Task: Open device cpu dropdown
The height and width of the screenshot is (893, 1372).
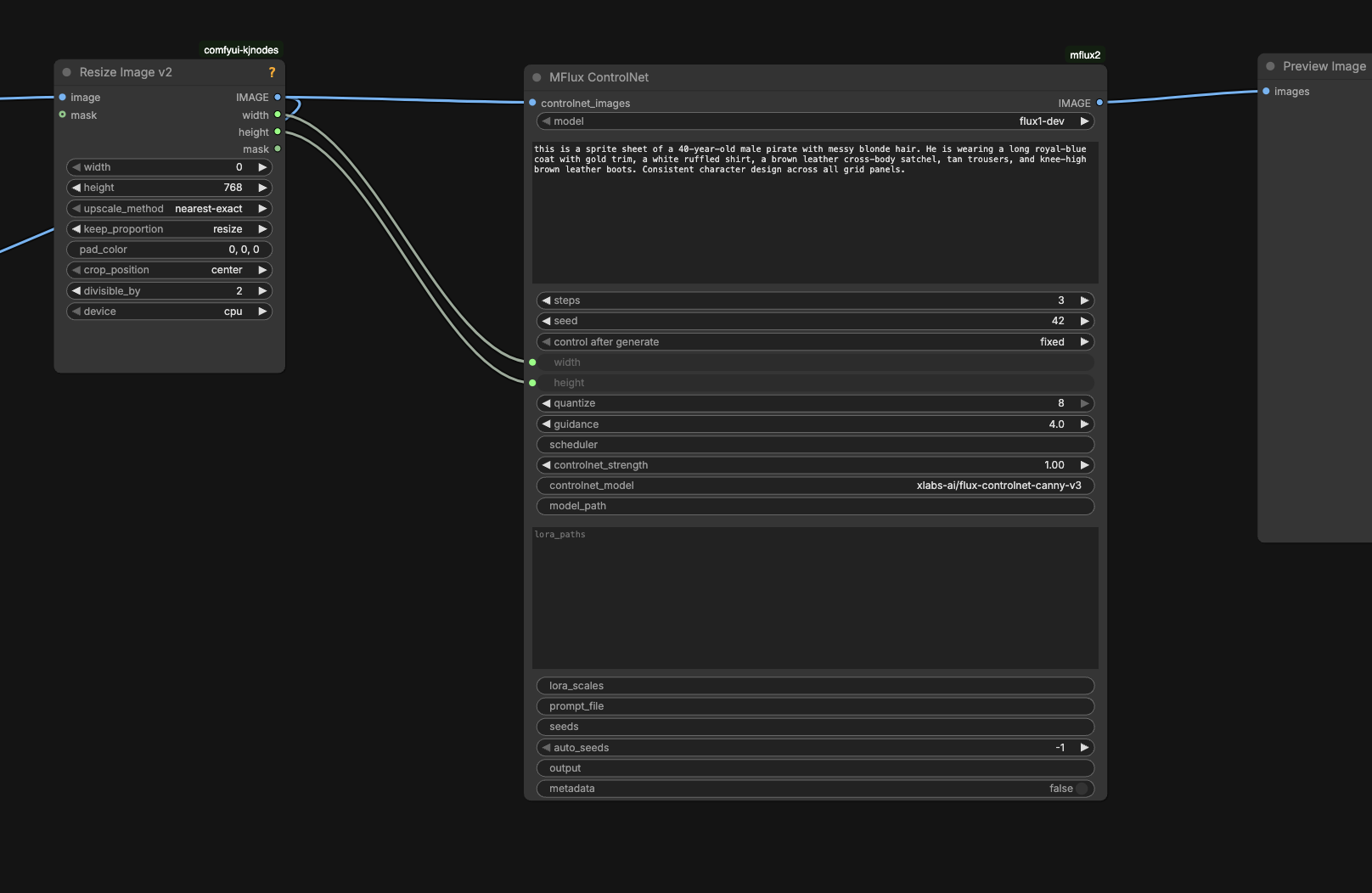Action: click(169, 312)
